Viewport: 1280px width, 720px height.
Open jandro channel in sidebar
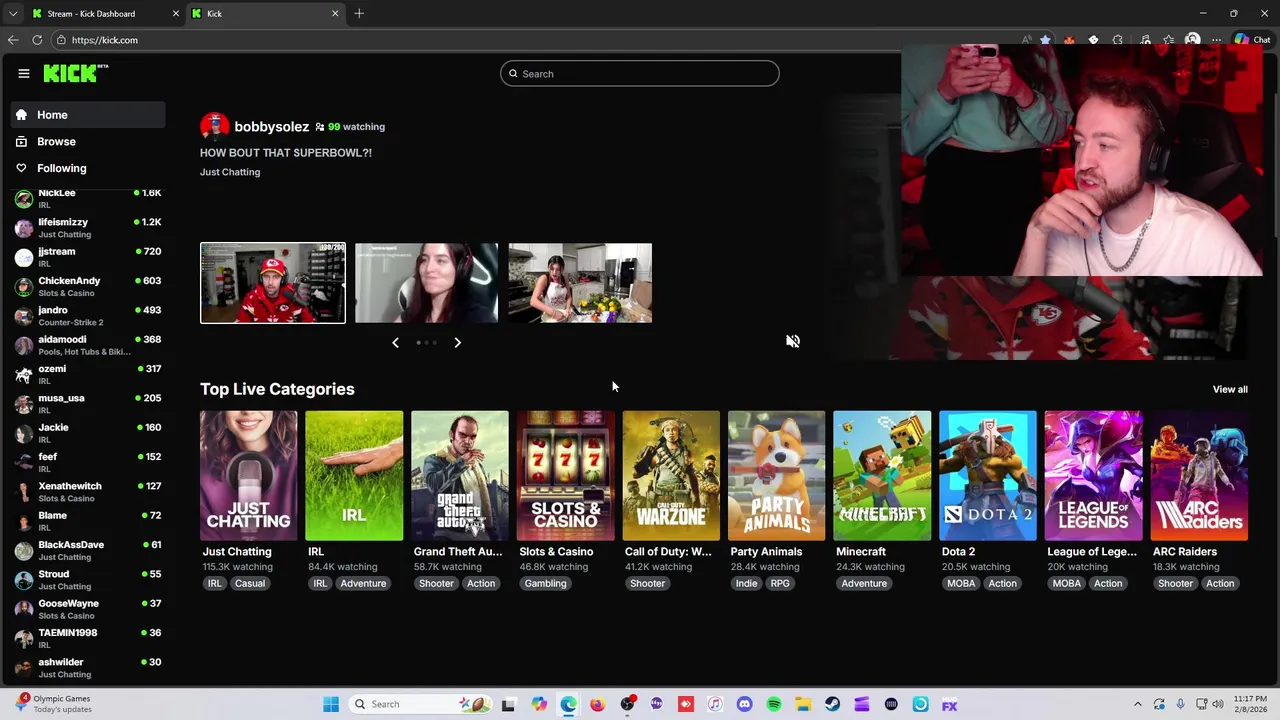[88, 316]
